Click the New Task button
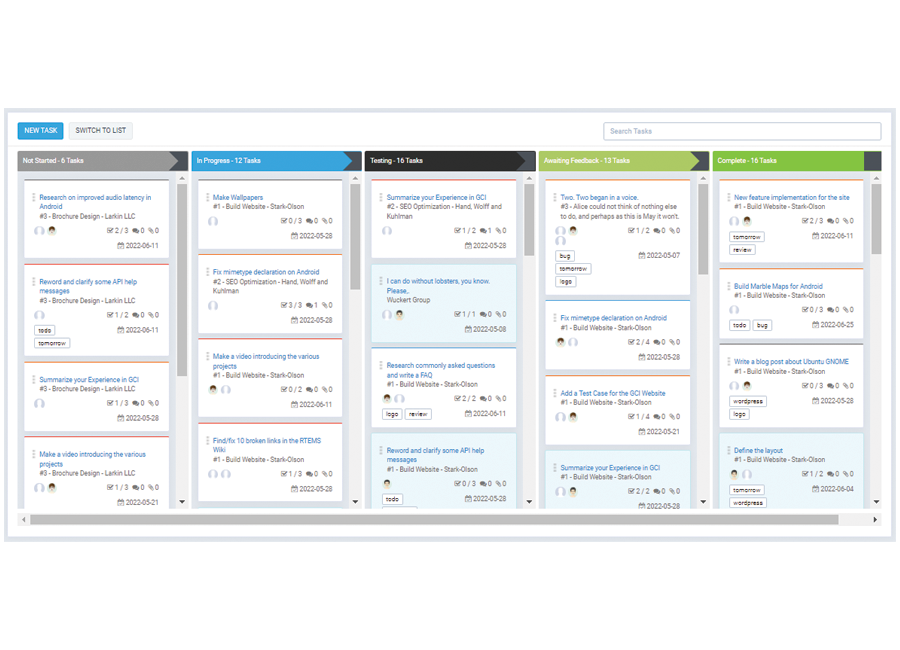 coord(41,131)
